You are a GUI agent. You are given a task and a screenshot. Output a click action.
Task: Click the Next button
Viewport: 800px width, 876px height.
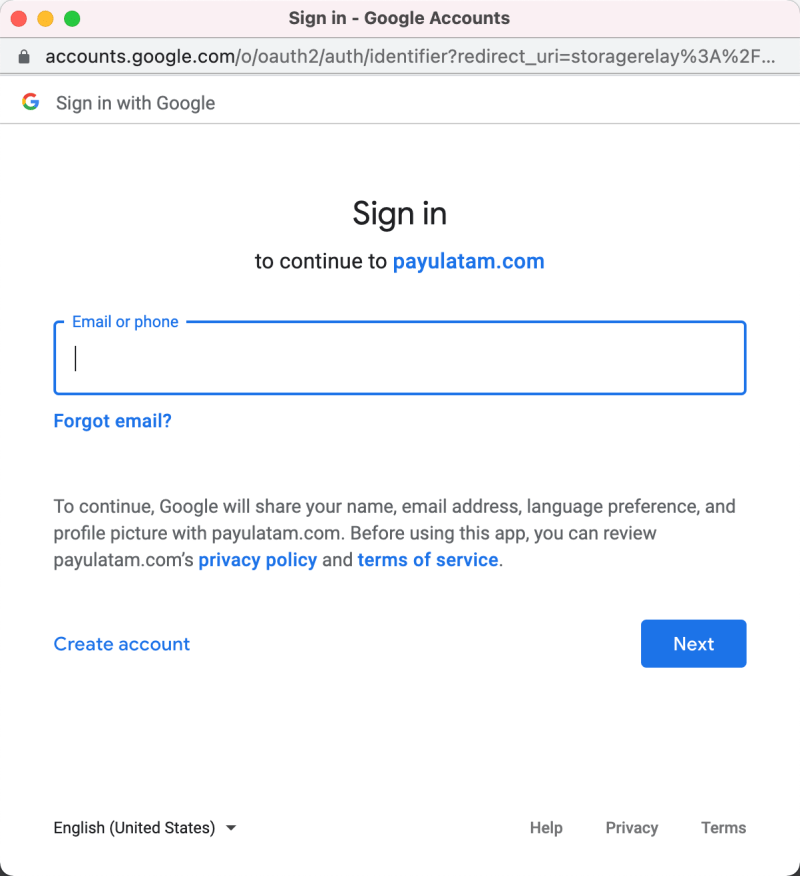coord(693,644)
